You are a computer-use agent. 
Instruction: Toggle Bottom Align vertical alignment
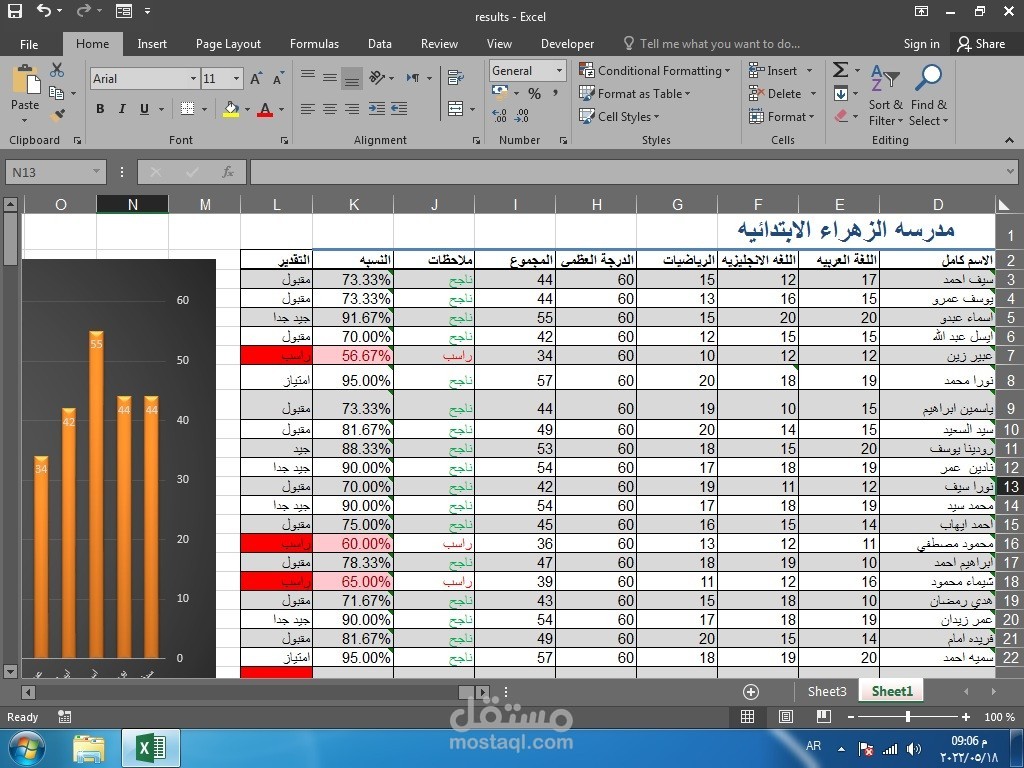click(x=352, y=78)
